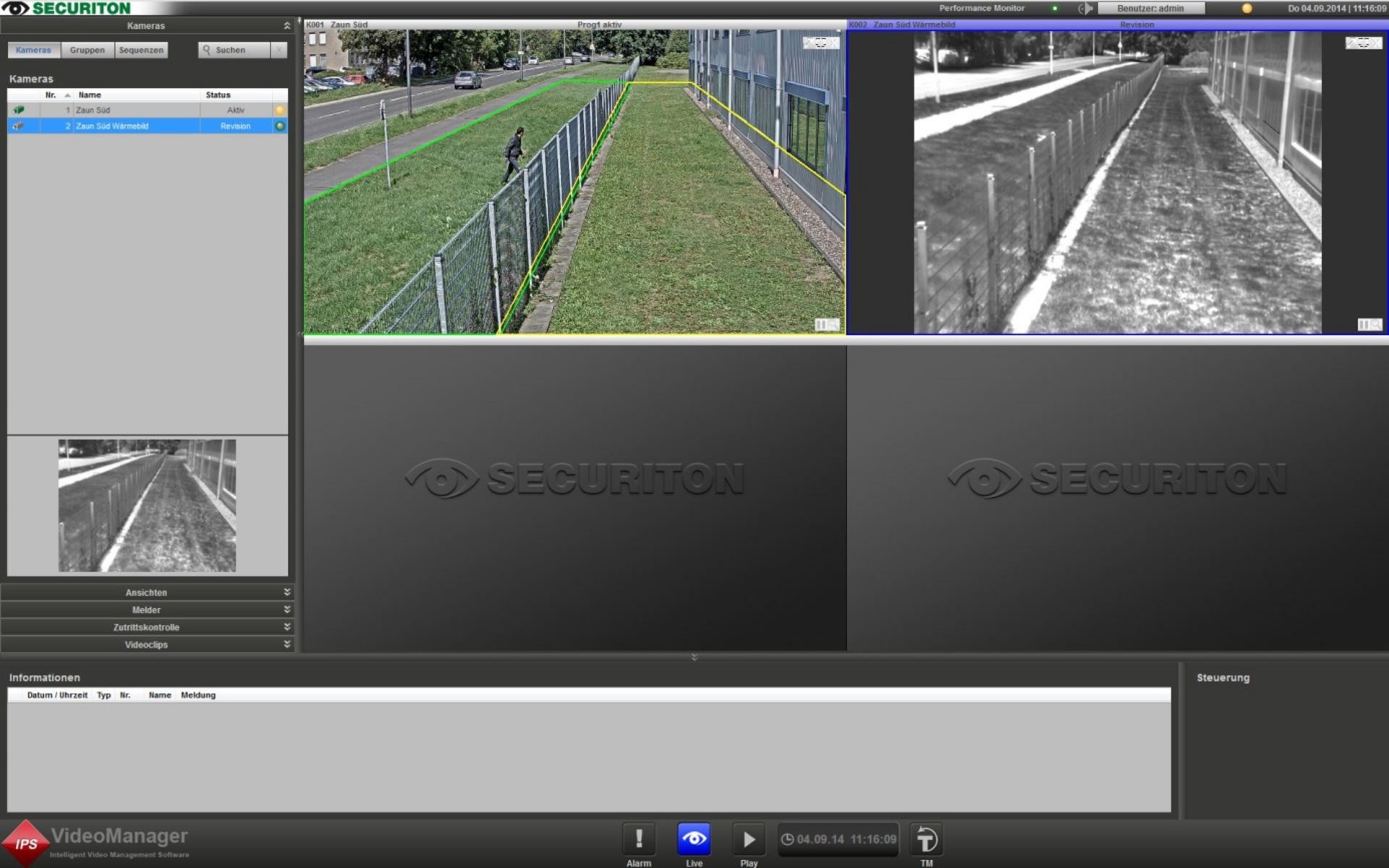Open the Alarm mode button
The height and width of the screenshot is (868, 1389).
click(x=639, y=839)
